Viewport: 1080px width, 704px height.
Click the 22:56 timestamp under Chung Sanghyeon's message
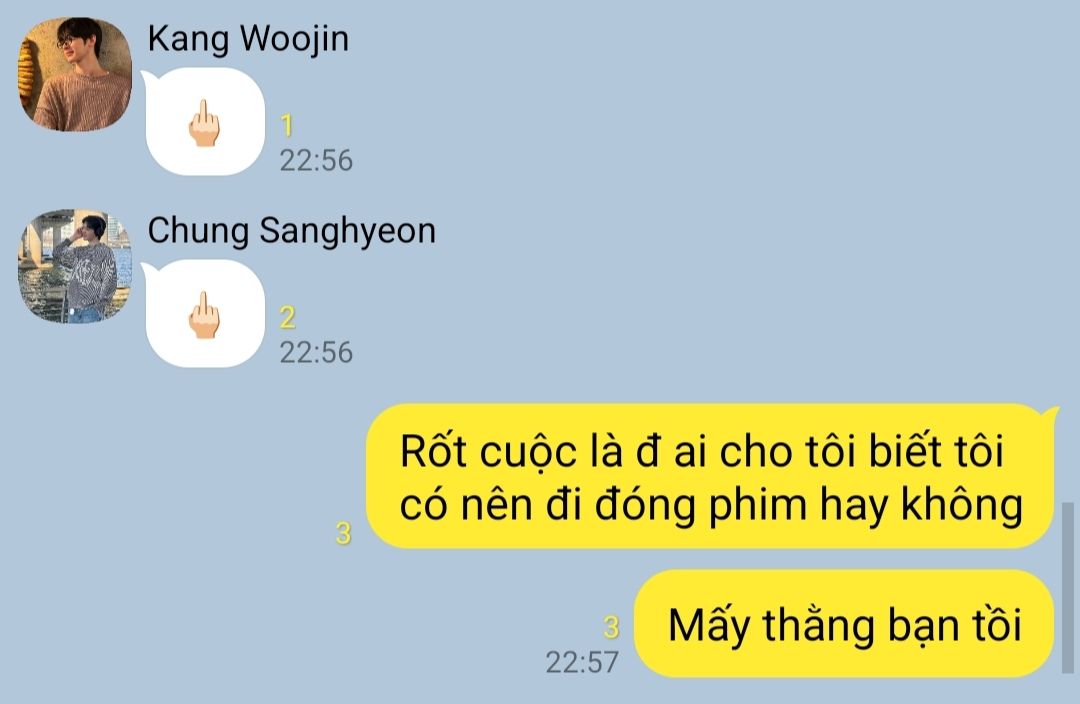pyautogui.click(x=316, y=353)
